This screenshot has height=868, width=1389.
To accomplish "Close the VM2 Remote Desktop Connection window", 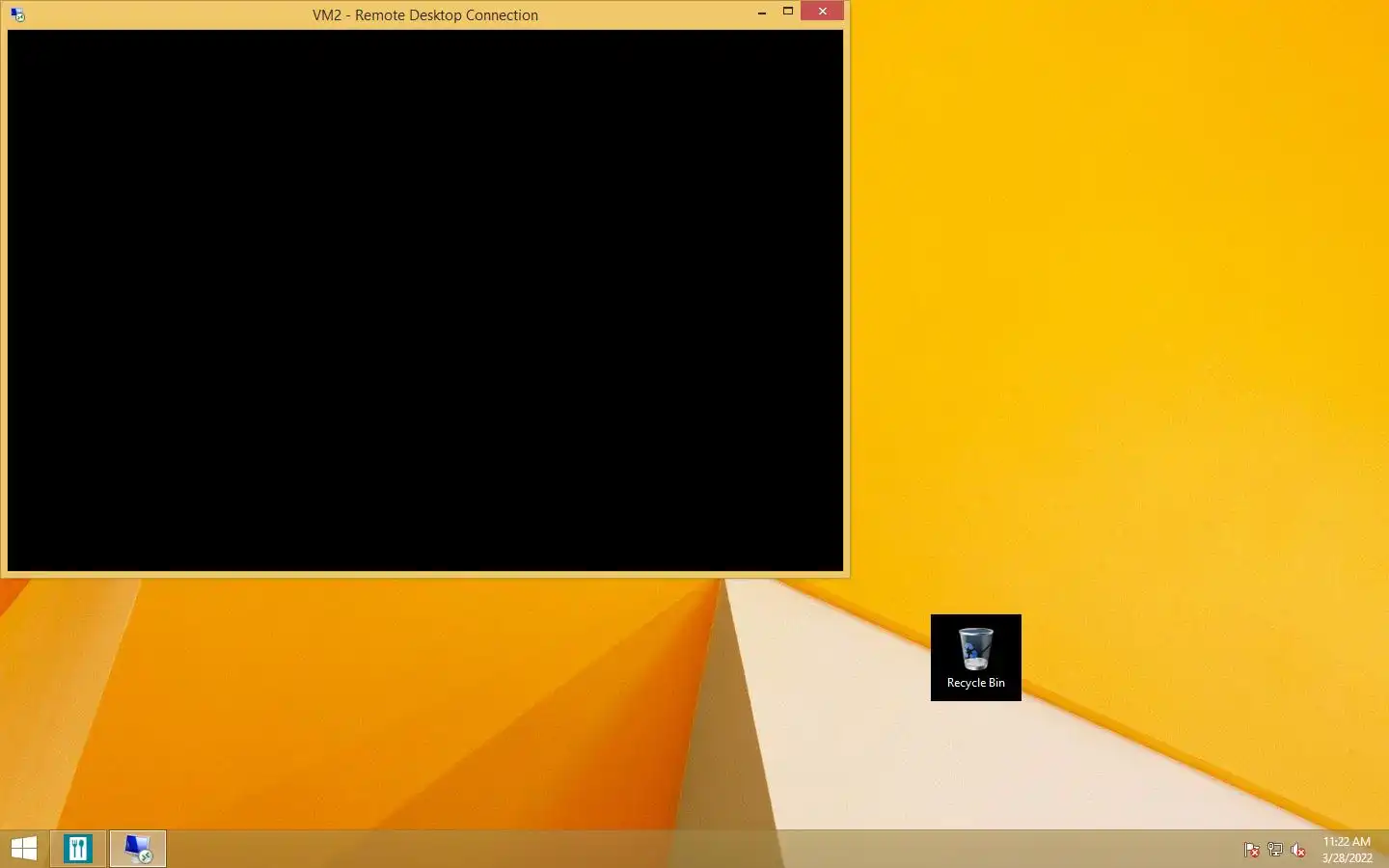I will pos(822,11).
